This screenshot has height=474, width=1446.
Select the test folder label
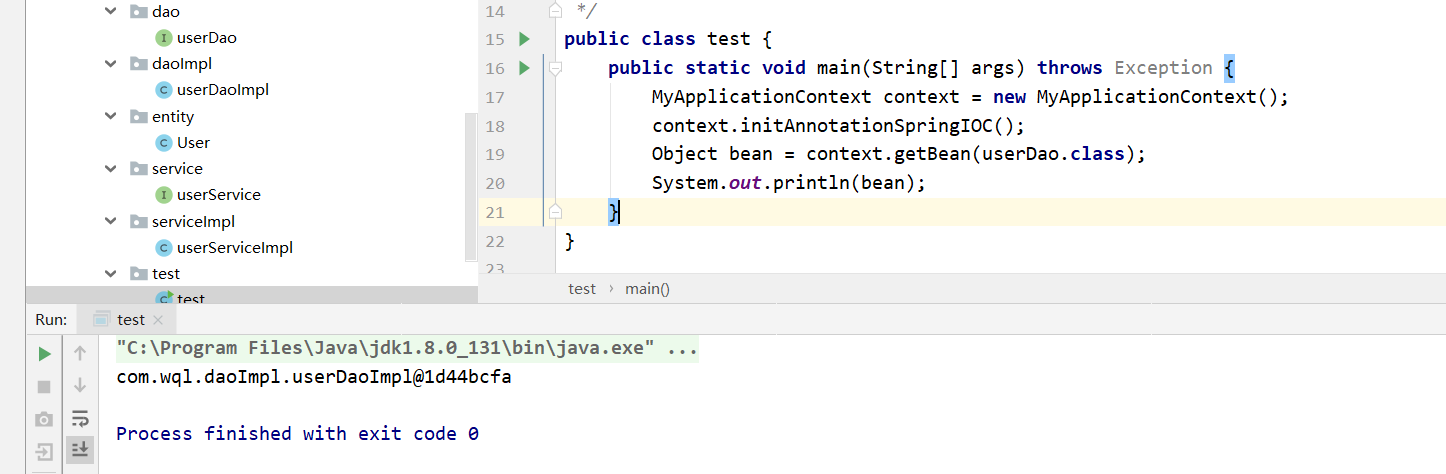tap(166, 273)
